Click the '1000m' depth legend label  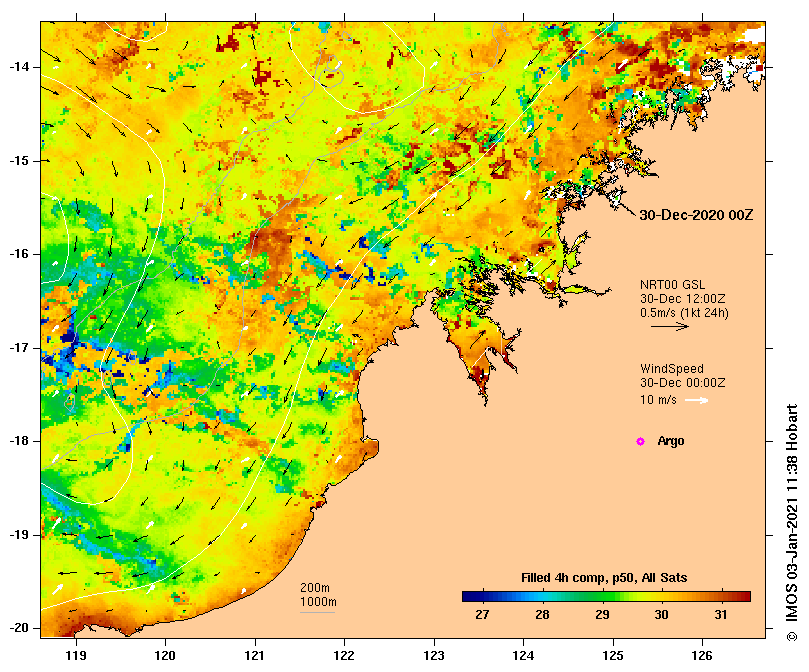pyautogui.click(x=318, y=602)
